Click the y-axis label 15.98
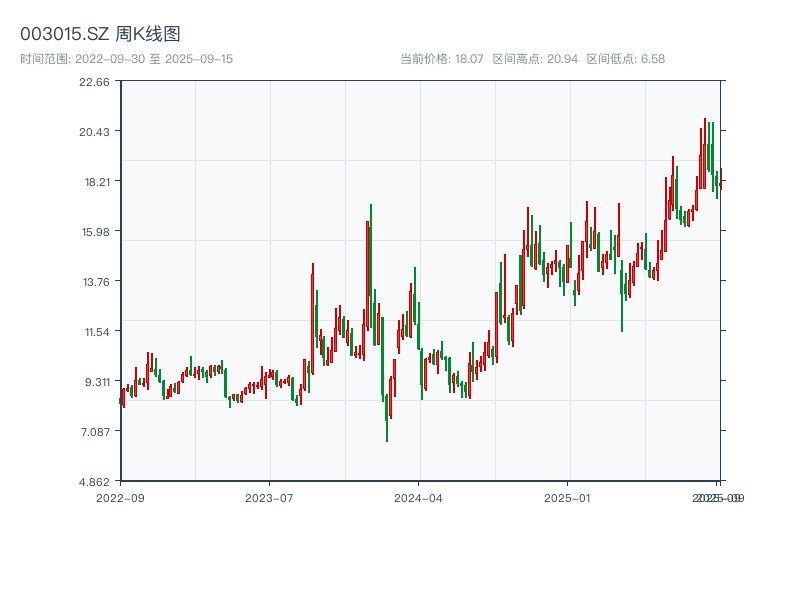Screen dimensions: 800x600 [x=96, y=232]
